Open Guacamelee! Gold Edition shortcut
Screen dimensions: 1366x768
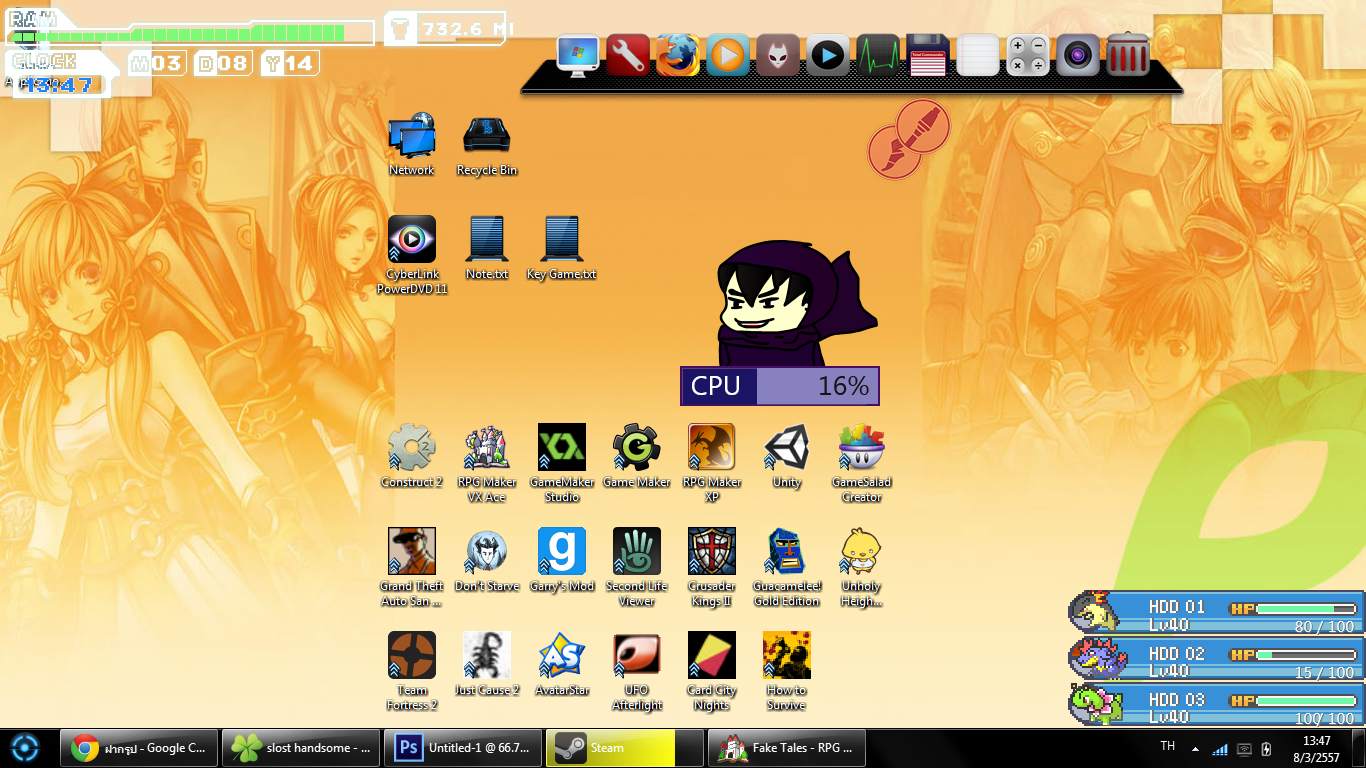click(x=787, y=567)
